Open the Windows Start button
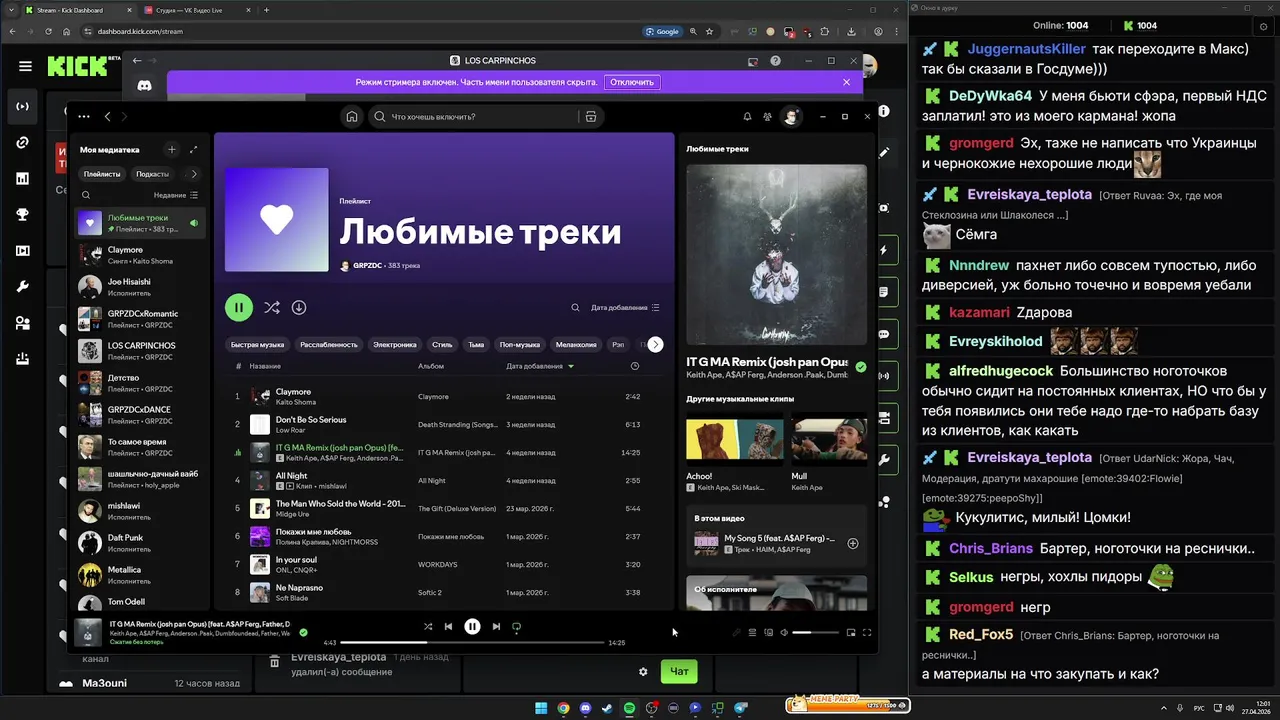Viewport: 1280px width, 720px height. coord(541,708)
